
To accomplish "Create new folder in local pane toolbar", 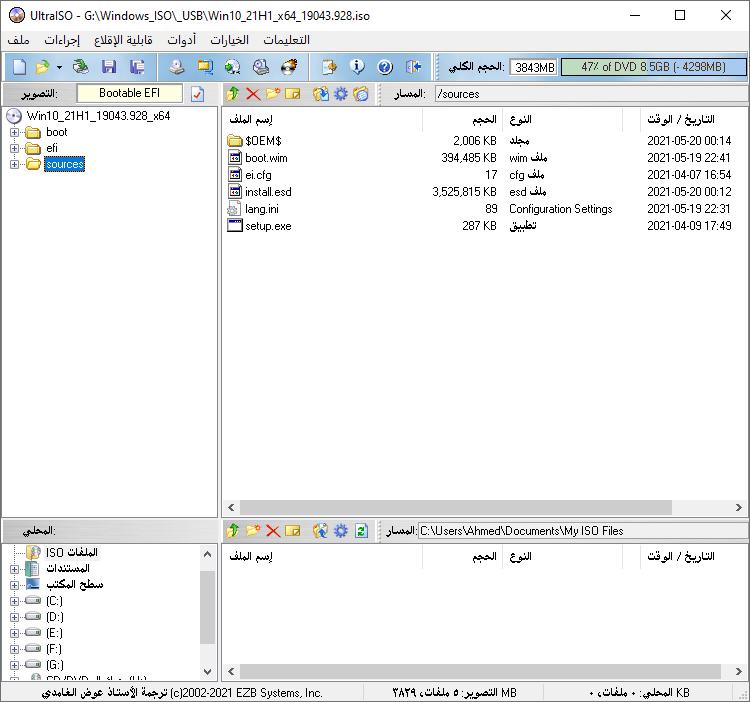I will coord(253,530).
